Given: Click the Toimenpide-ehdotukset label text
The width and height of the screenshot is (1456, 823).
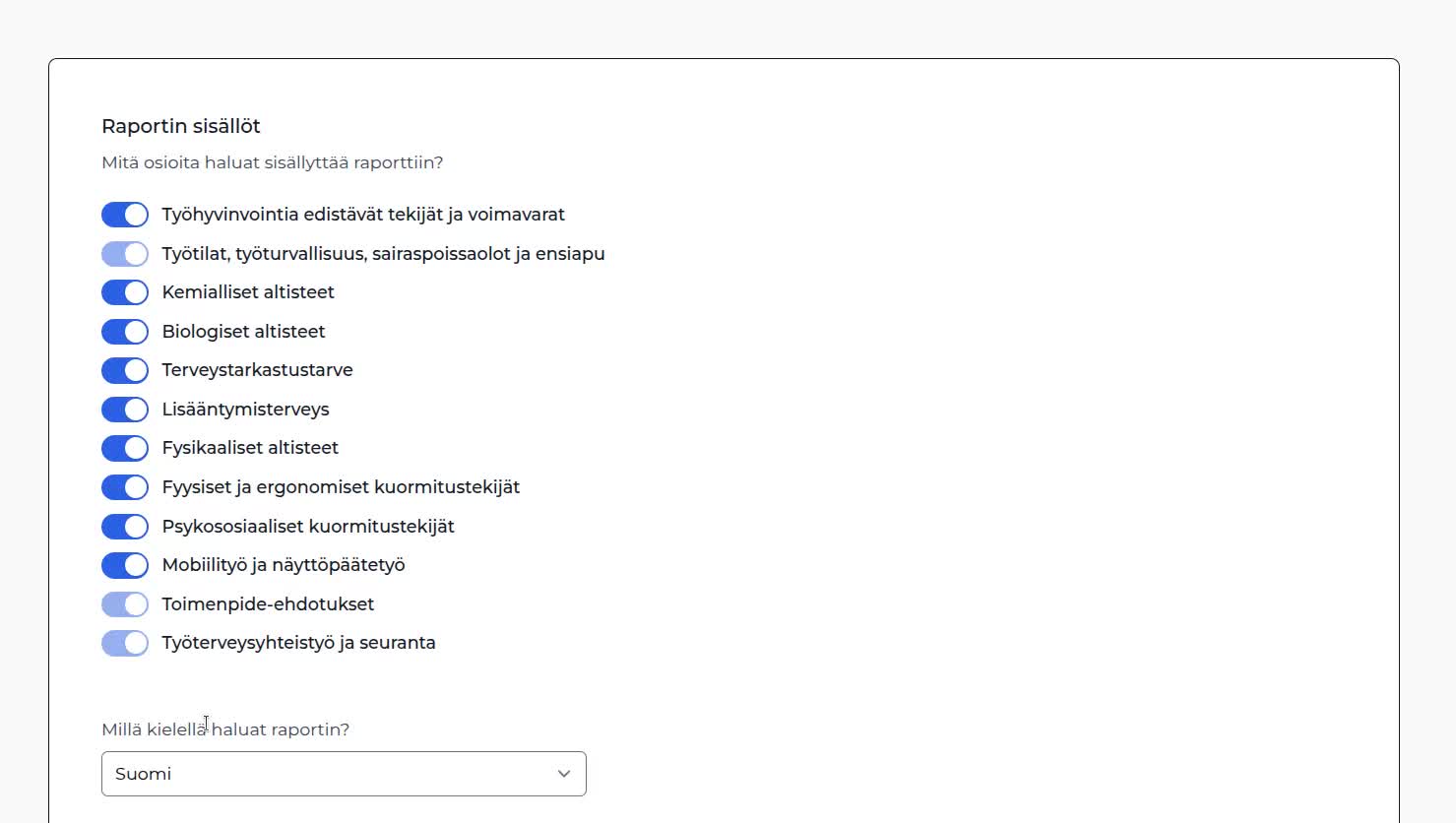Looking at the screenshot, I should 268,604.
